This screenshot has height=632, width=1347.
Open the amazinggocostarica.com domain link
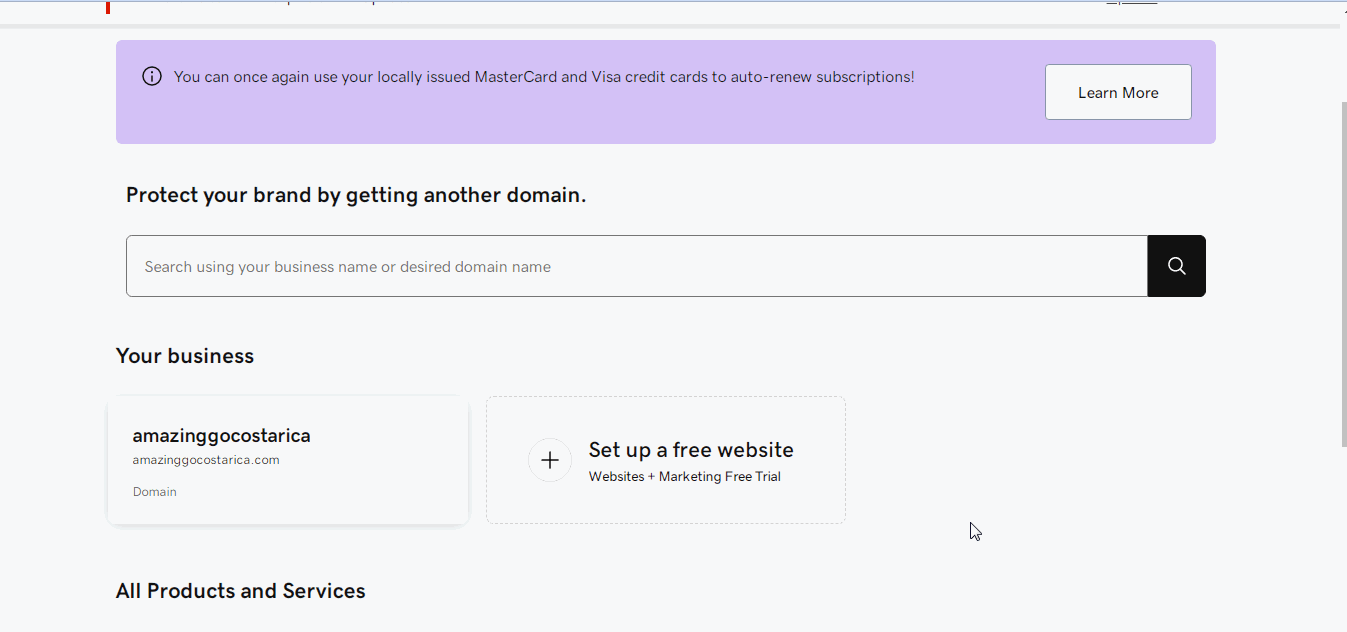(206, 459)
